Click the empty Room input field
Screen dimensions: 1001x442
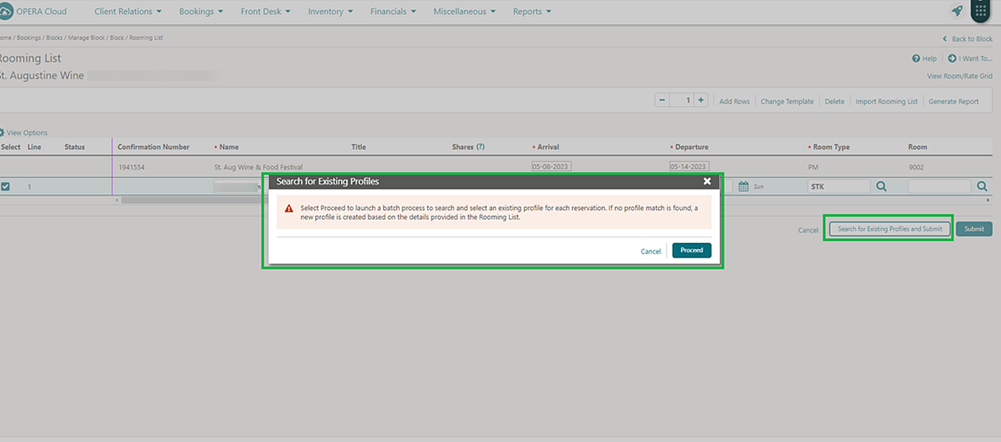pos(939,187)
